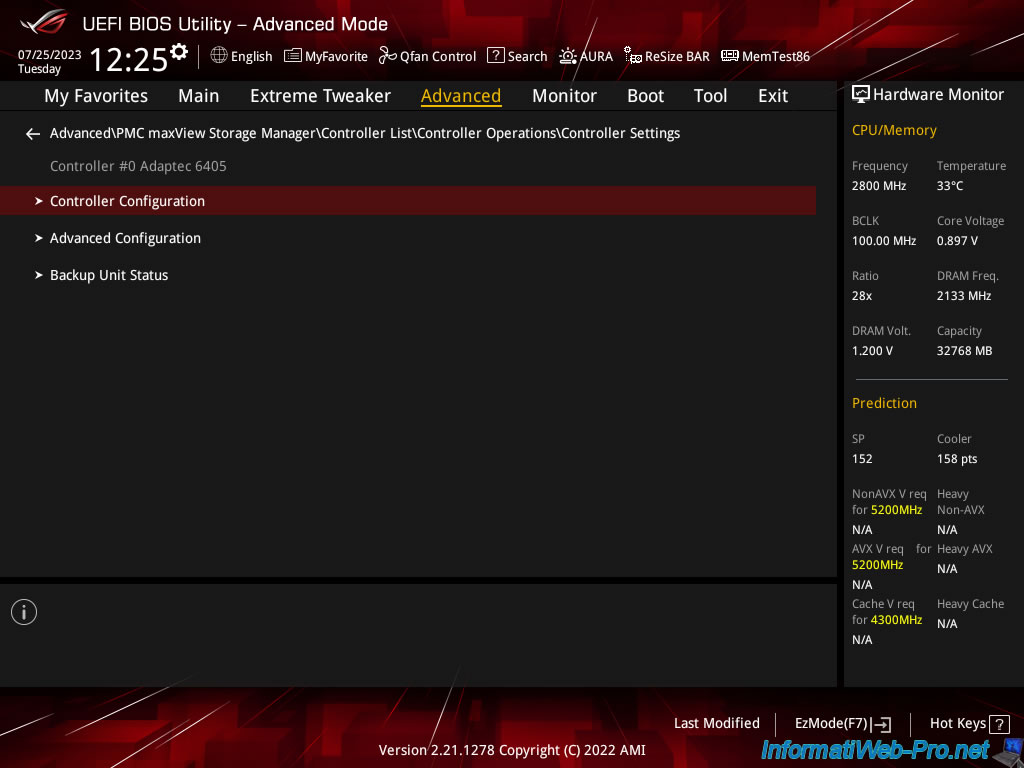Toggle ReSize BAR option
The height and width of the screenshot is (768, 1024).
pyautogui.click(x=677, y=57)
